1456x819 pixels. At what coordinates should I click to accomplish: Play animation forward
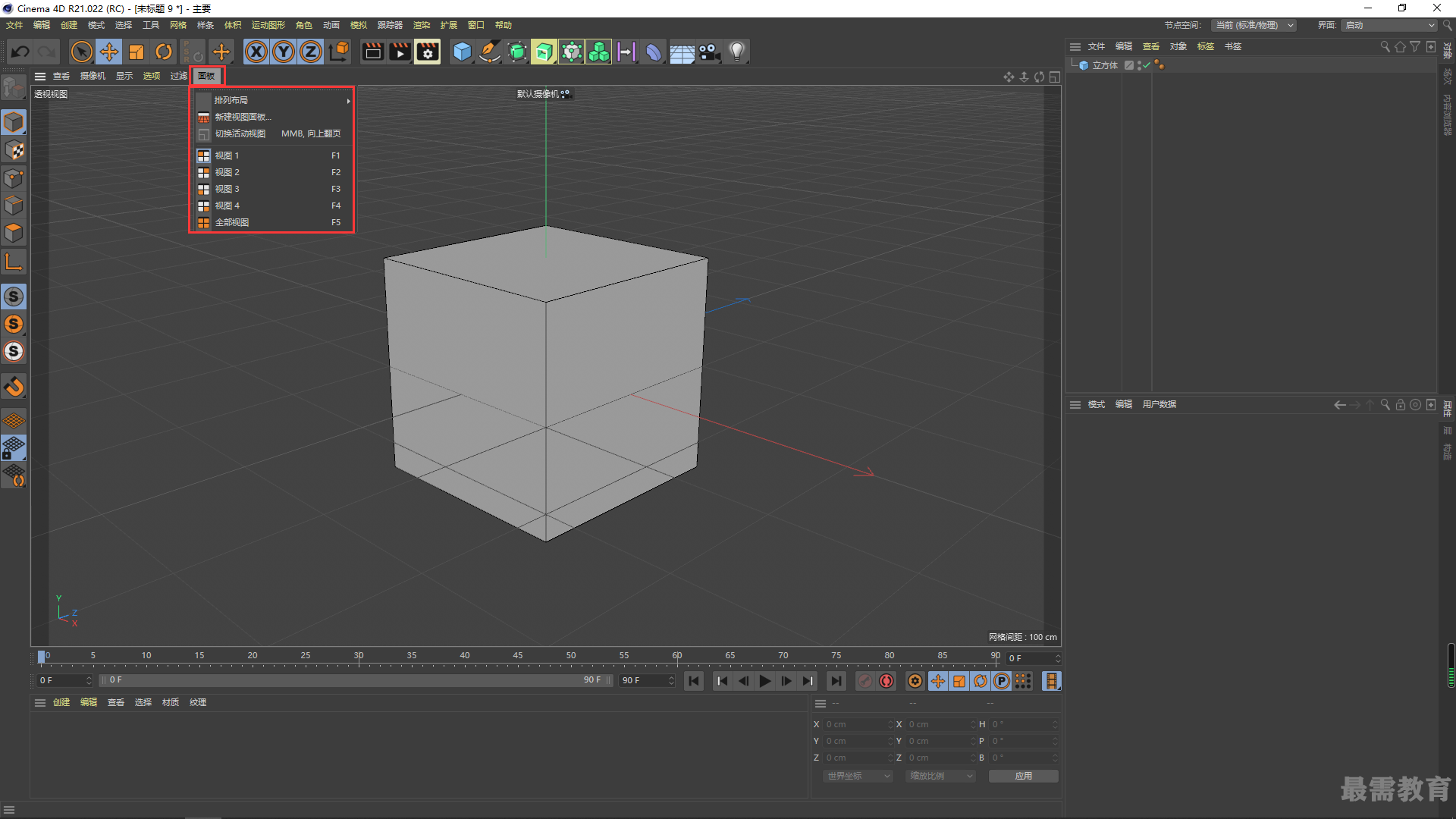(765, 681)
